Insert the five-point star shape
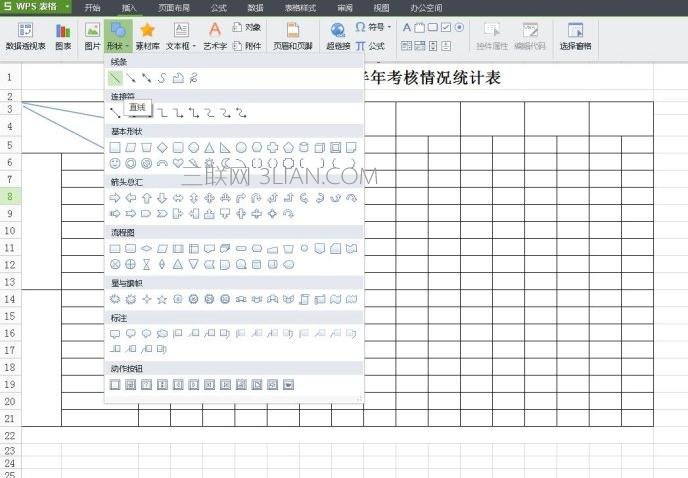The height and width of the screenshot is (478, 688). pyautogui.click(x=162, y=299)
